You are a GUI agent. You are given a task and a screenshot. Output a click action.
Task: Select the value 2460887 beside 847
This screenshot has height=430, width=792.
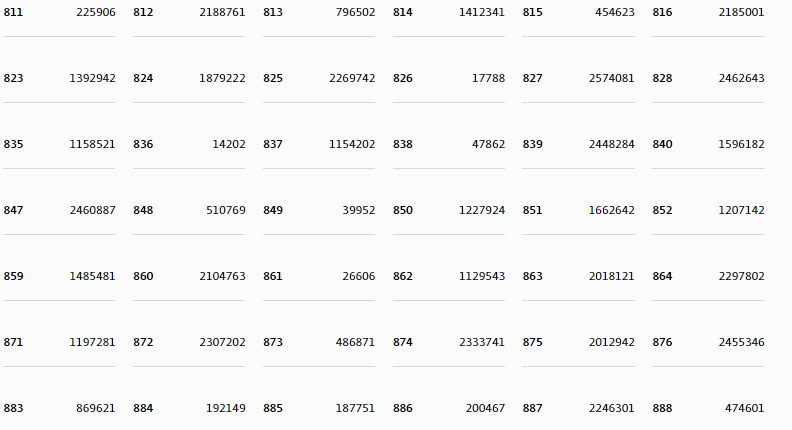click(x=92, y=210)
